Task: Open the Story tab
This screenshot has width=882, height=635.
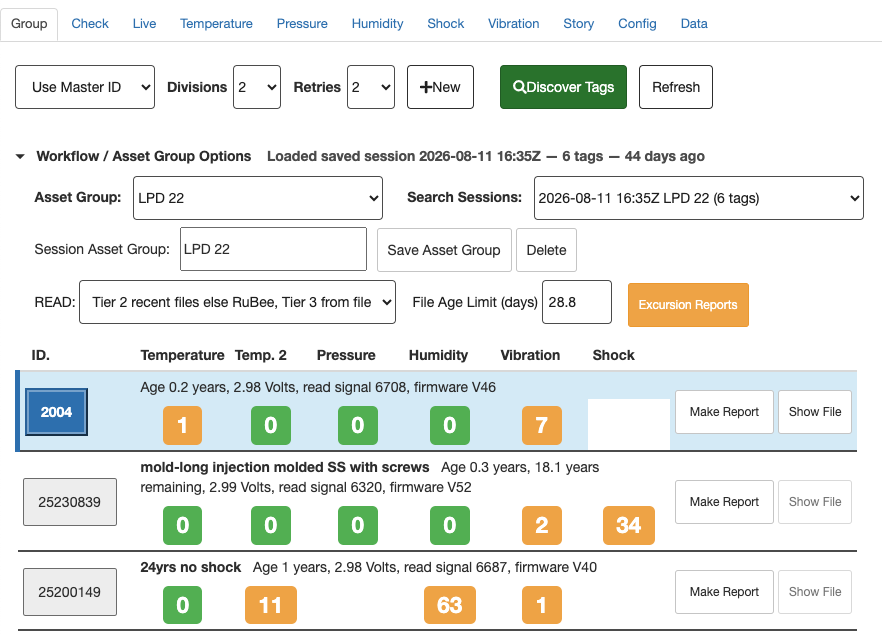Action: point(579,24)
